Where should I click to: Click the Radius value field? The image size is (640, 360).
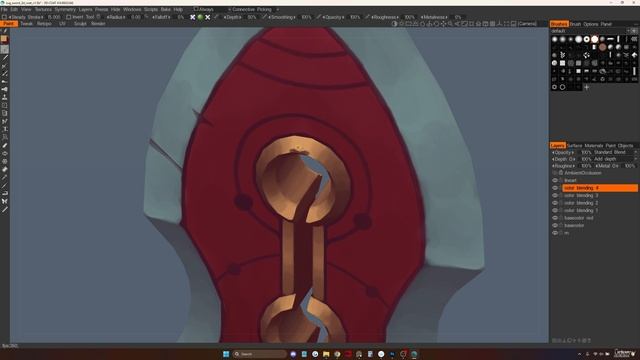point(136,17)
